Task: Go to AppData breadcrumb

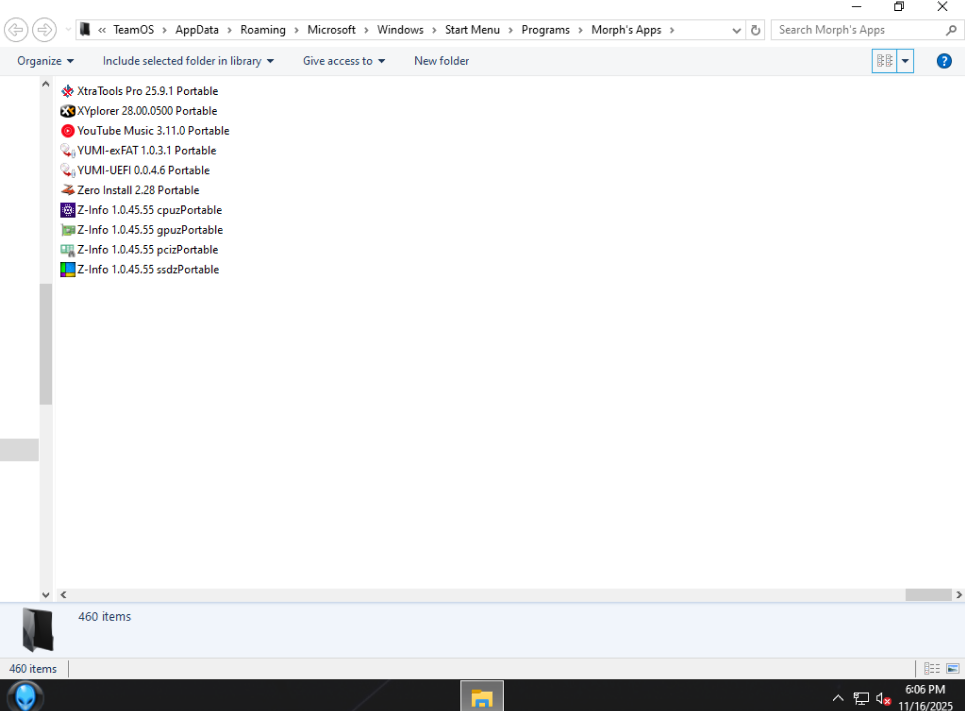Action: [197, 30]
